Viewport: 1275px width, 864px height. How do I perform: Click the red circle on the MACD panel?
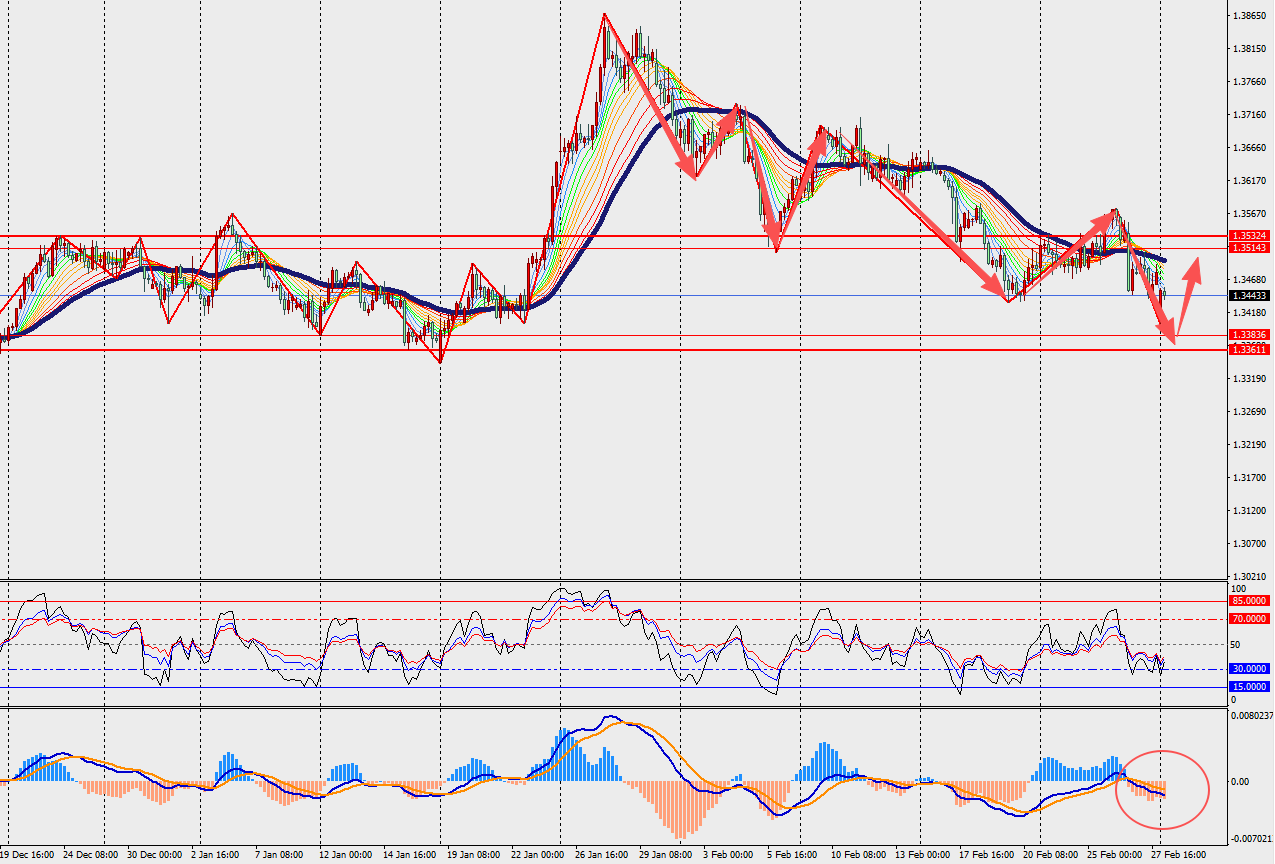1166,789
